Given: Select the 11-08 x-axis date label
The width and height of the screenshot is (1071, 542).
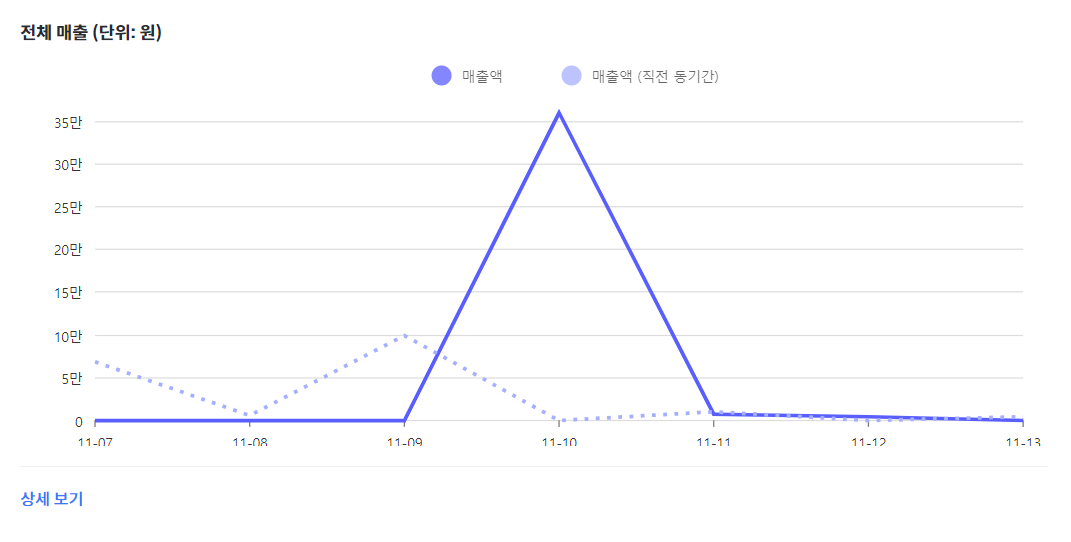Looking at the screenshot, I should click(250, 442).
